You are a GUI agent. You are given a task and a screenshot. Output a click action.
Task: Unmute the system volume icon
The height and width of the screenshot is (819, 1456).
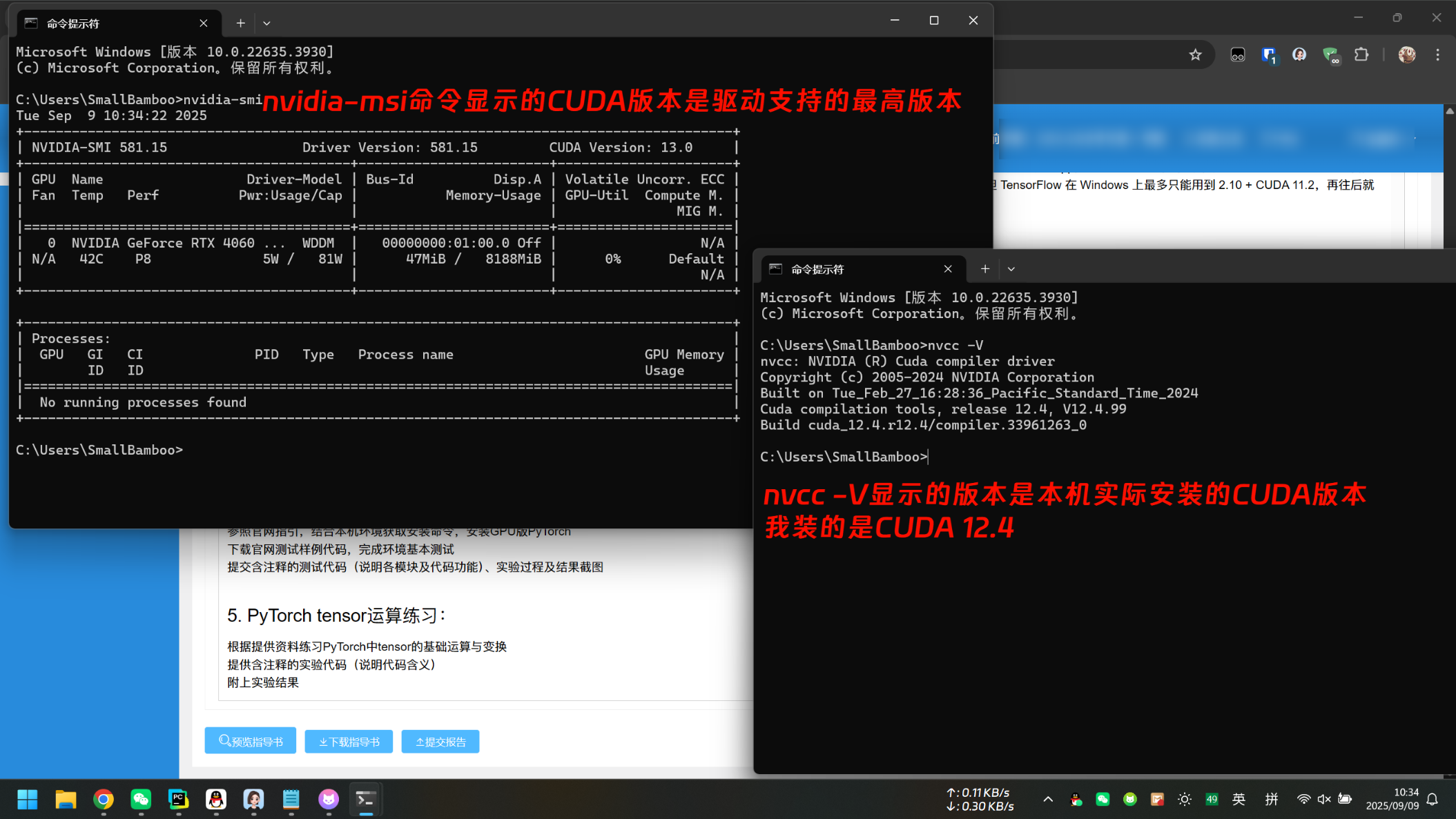tap(1323, 799)
